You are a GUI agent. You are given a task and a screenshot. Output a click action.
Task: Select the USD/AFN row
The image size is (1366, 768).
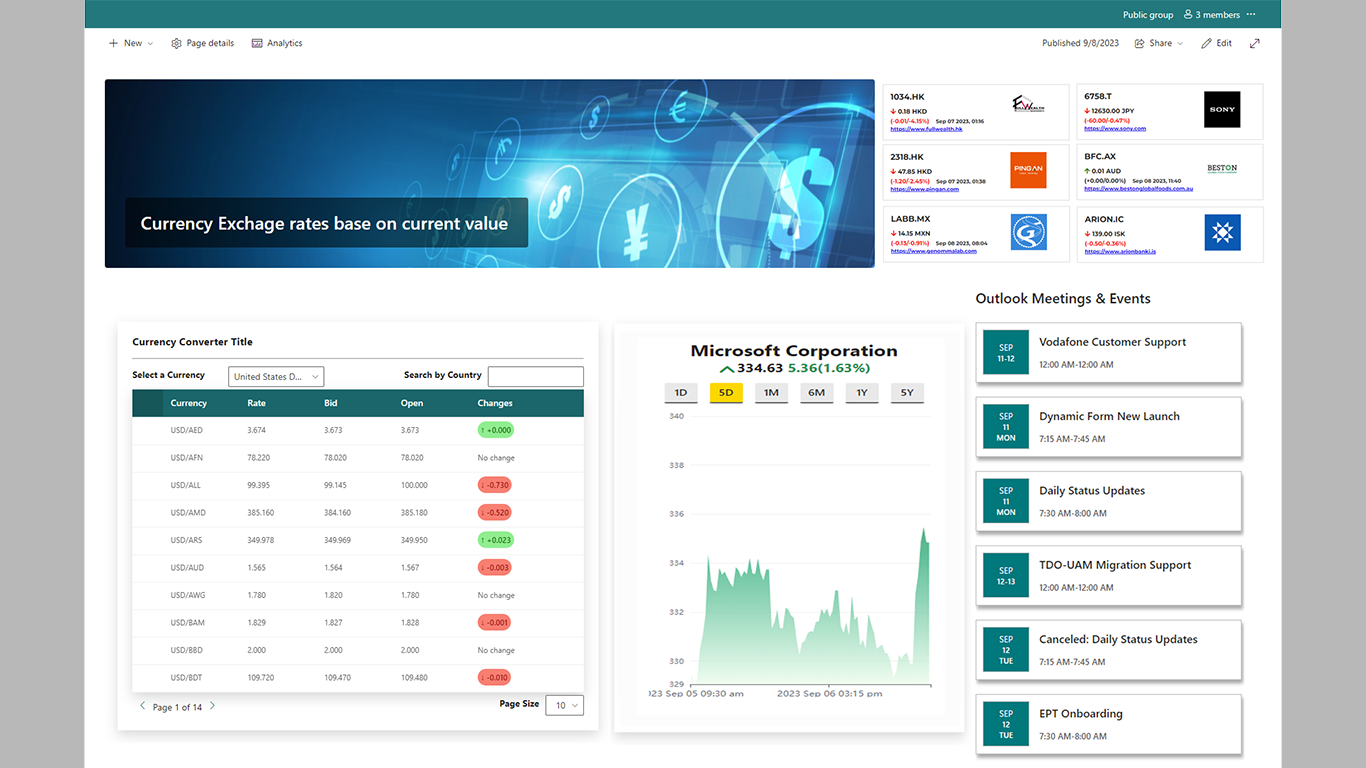(358, 458)
